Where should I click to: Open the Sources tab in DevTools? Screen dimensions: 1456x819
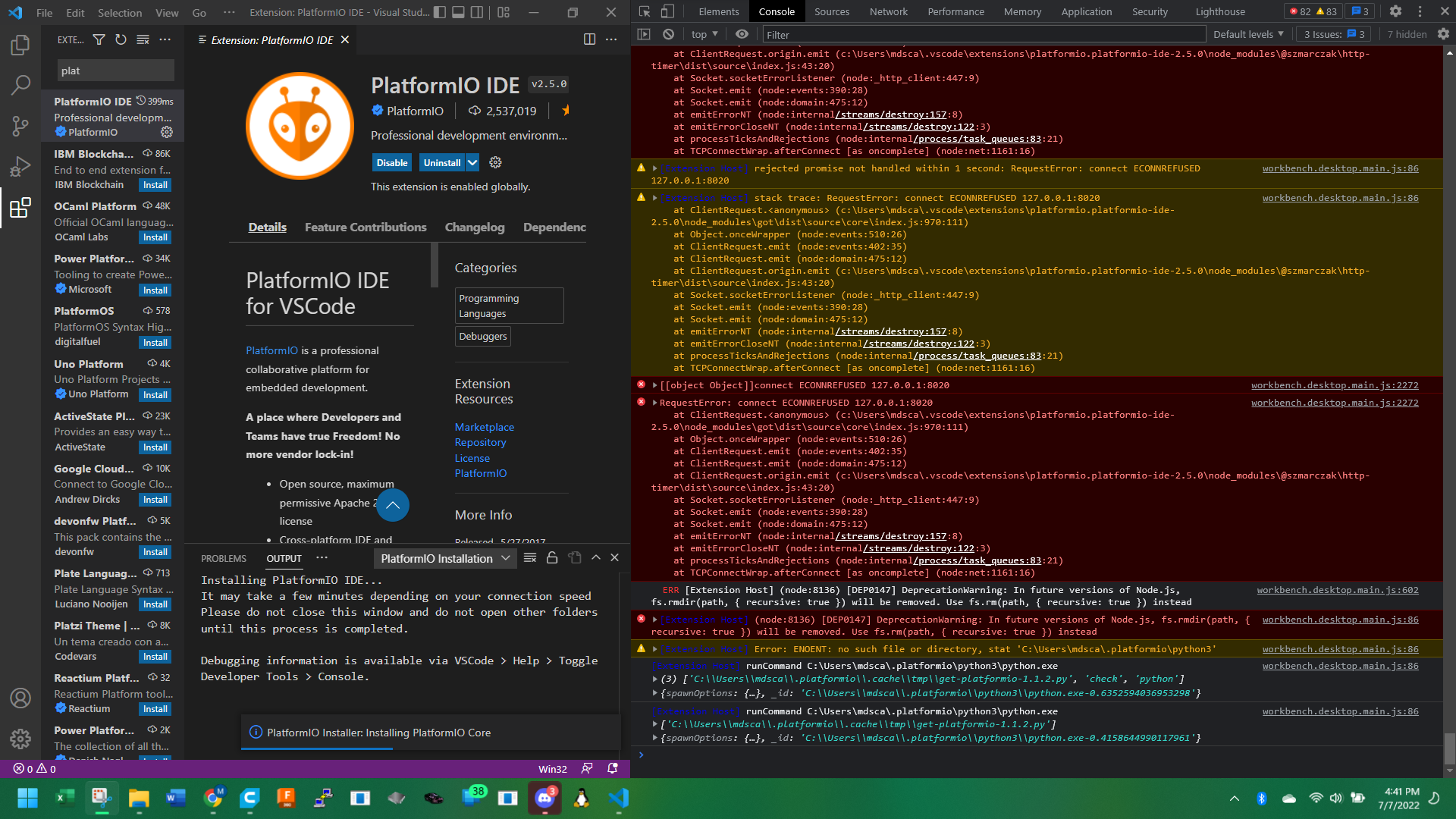[832, 11]
